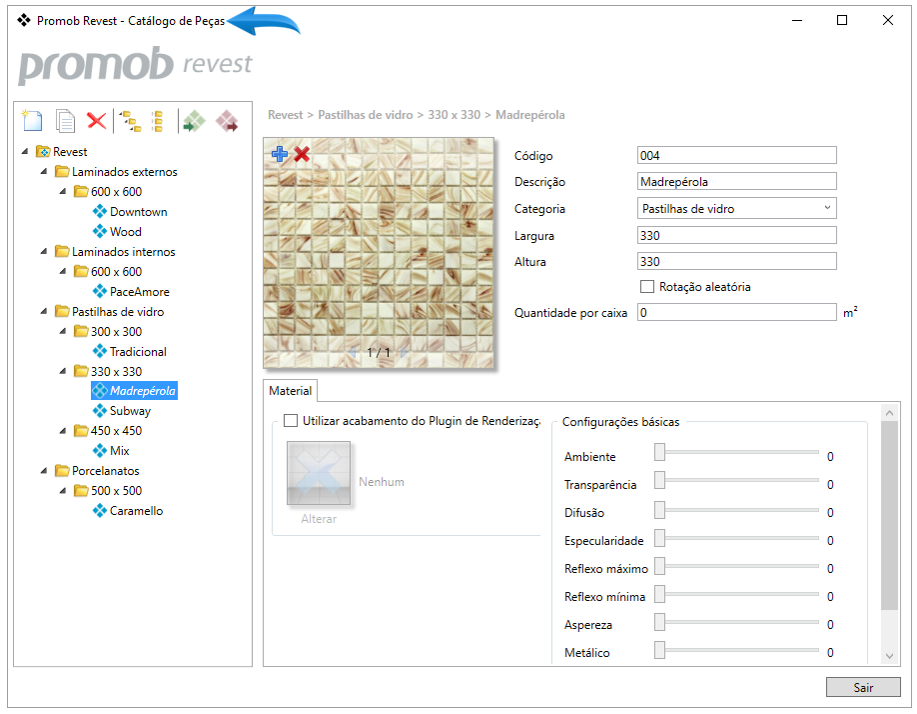Click the Porcelanatos folder

tap(97, 471)
